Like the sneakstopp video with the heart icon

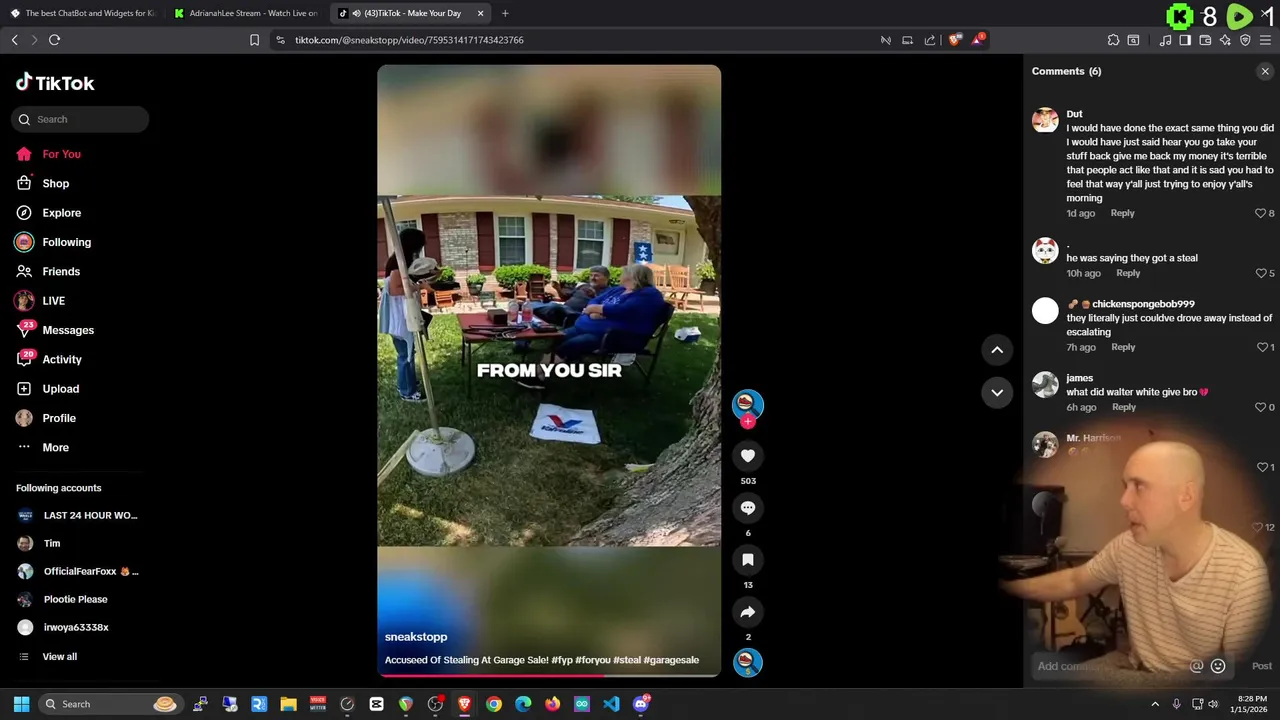pyautogui.click(x=748, y=456)
